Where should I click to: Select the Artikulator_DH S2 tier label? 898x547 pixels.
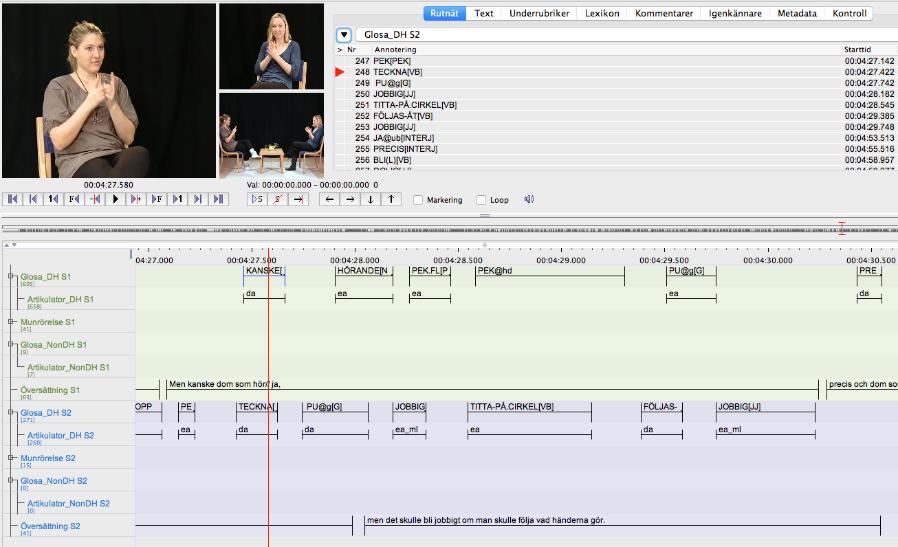coord(60,435)
